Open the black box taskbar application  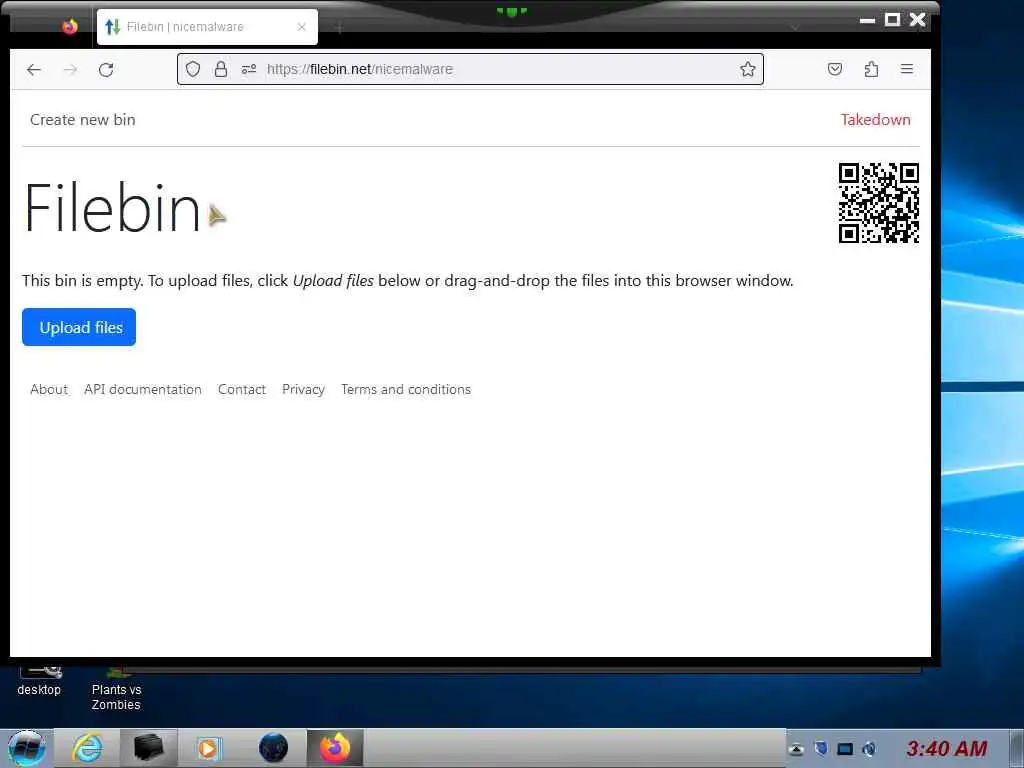(x=148, y=748)
